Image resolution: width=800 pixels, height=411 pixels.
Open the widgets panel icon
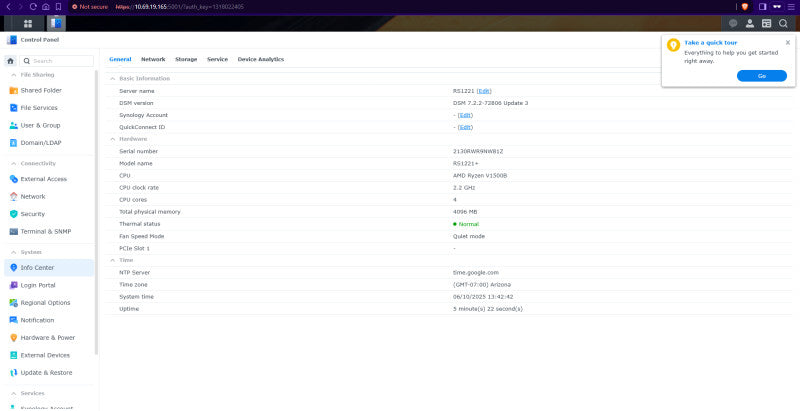point(766,23)
